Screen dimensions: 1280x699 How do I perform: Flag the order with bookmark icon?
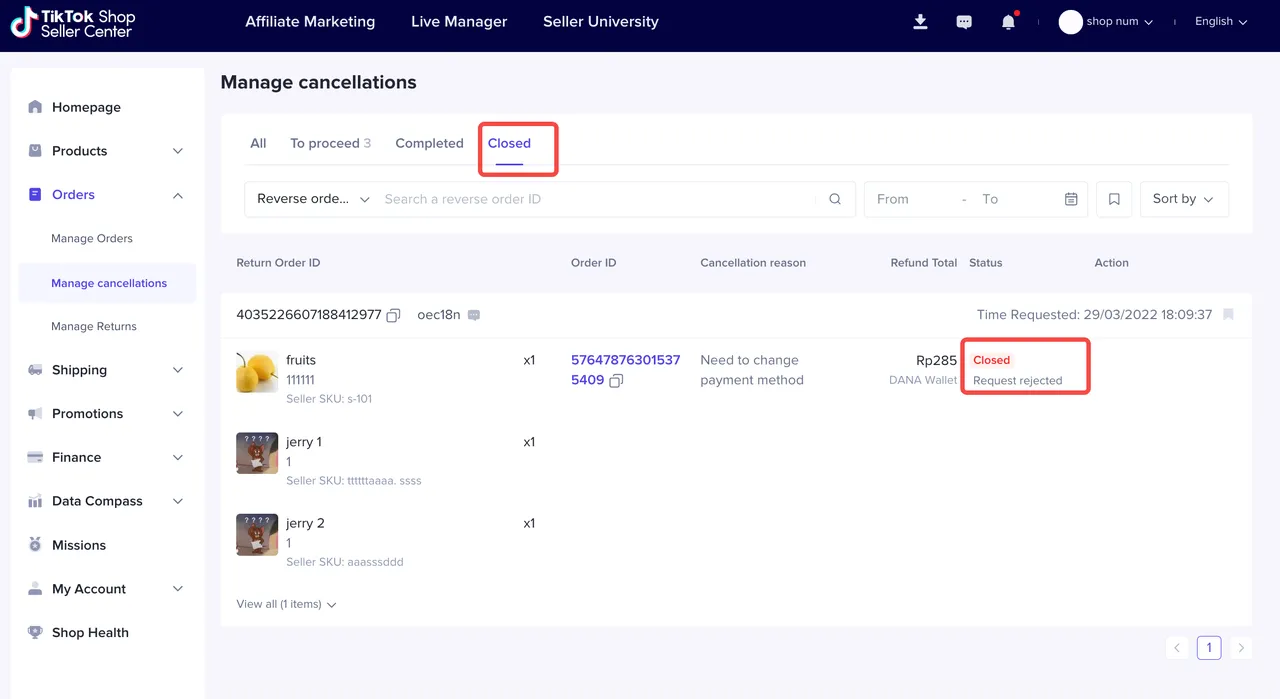click(x=1228, y=315)
